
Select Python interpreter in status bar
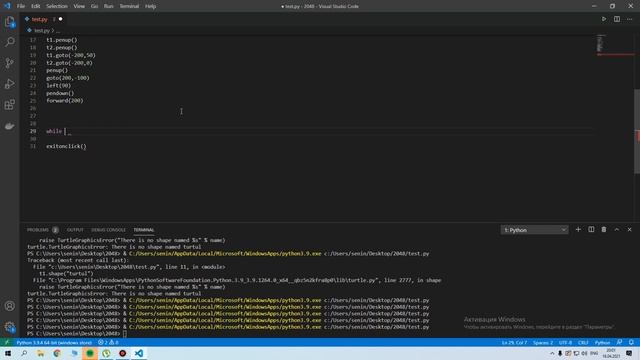54,342
